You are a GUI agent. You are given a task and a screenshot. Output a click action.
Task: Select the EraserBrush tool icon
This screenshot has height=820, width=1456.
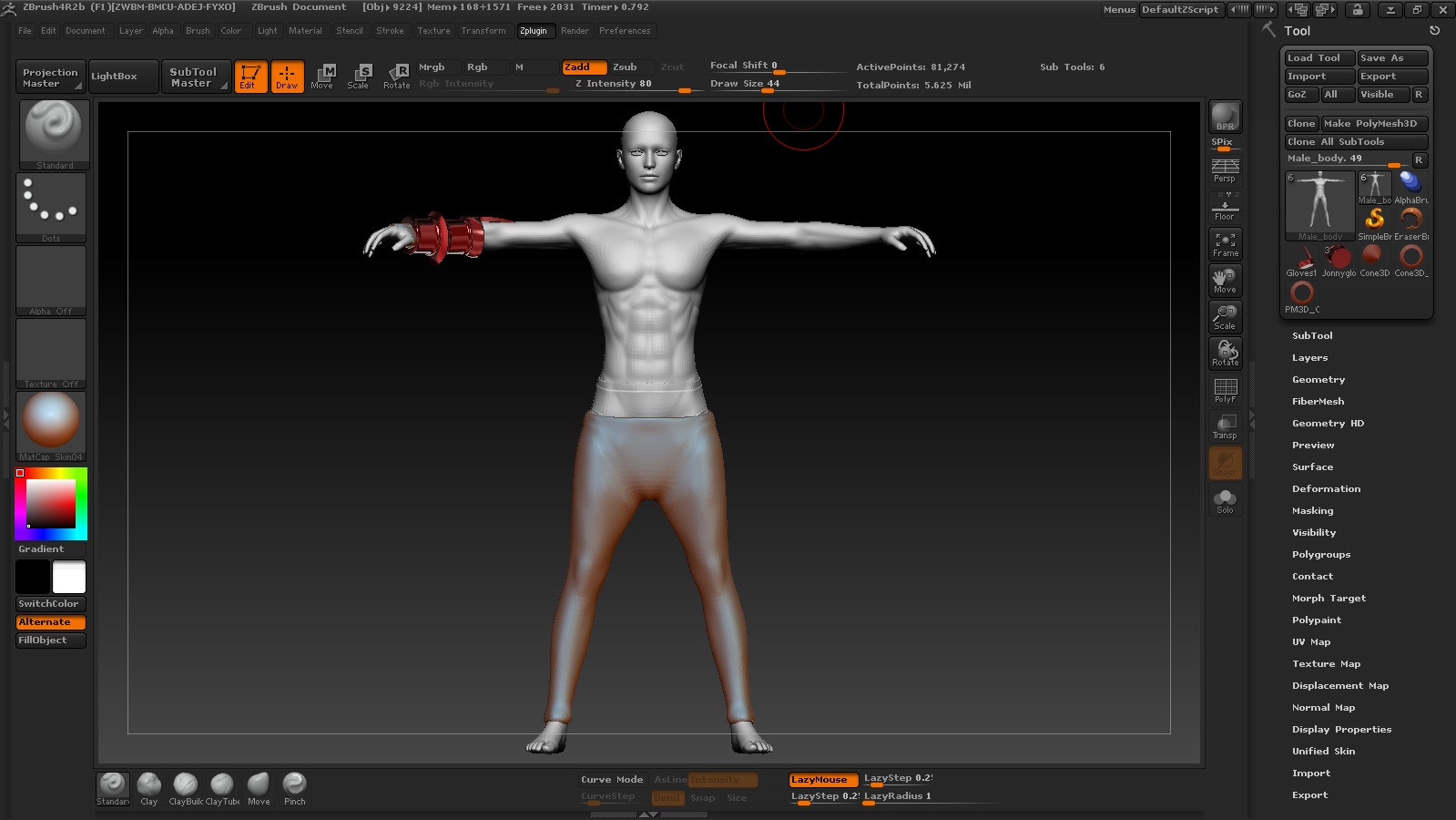(1411, 222)
